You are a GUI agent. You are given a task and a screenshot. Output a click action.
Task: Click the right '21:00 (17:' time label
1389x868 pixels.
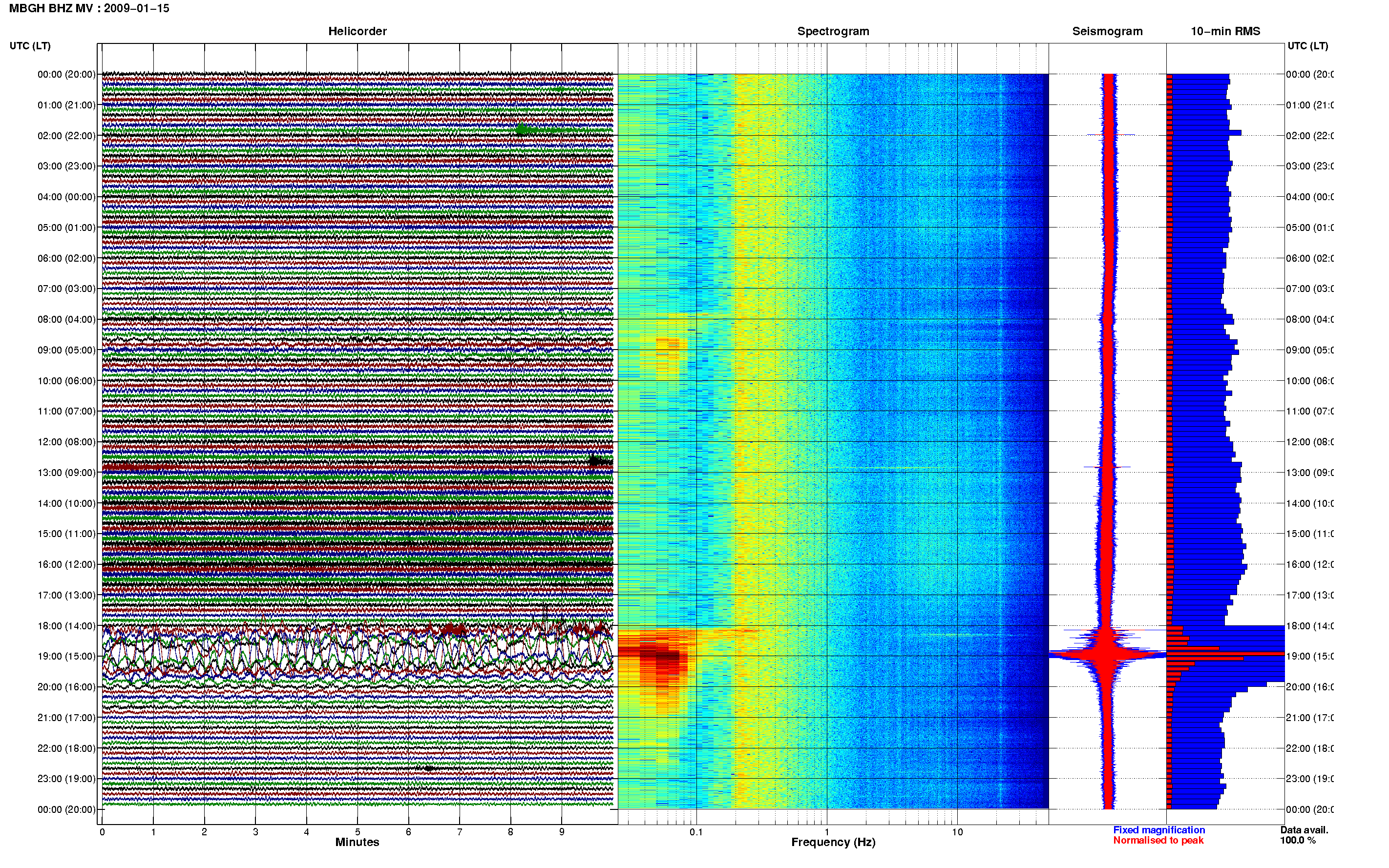pos(1310,718)
